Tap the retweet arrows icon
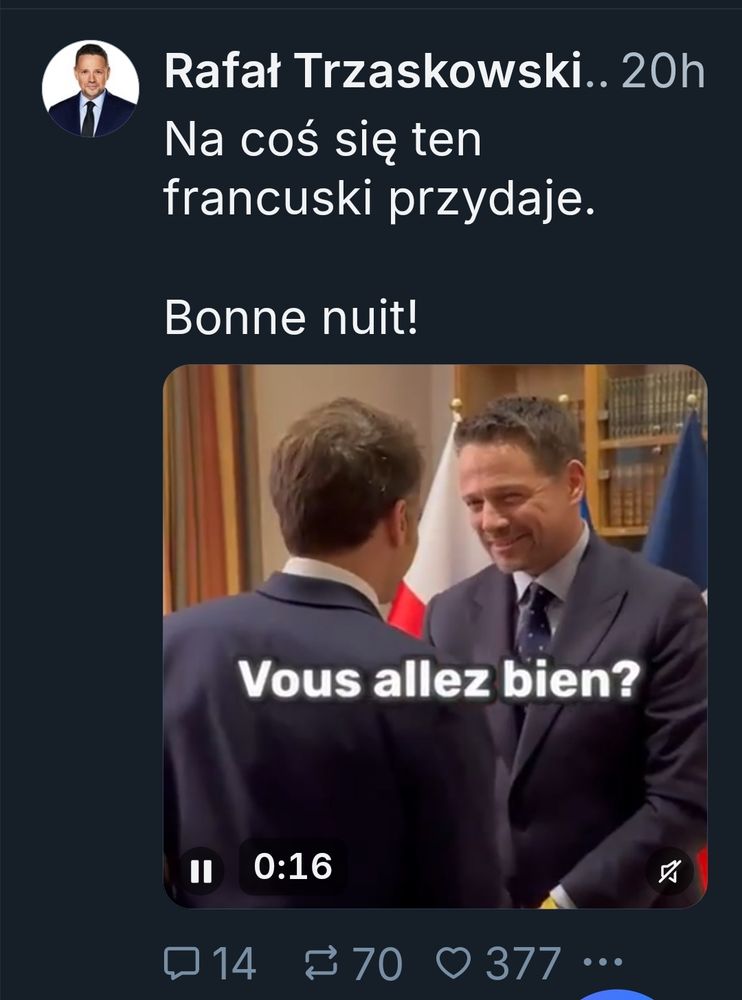Viewport: 742px width, 1000px height. (320, 962)
